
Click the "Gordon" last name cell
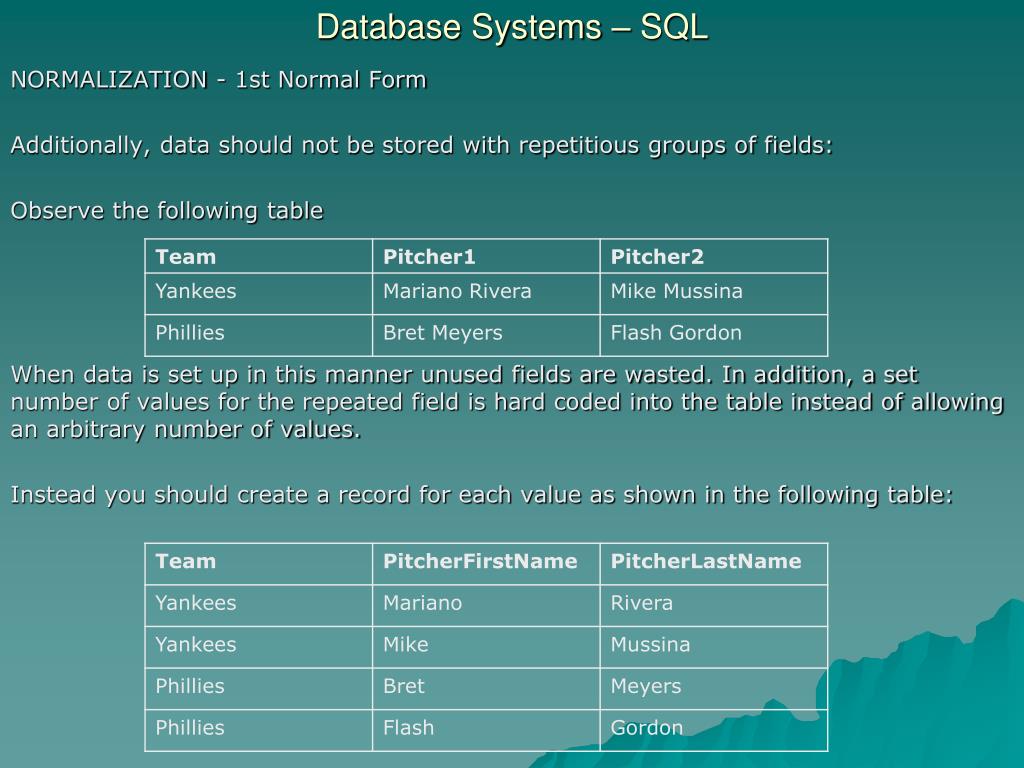tap(714, 730)
